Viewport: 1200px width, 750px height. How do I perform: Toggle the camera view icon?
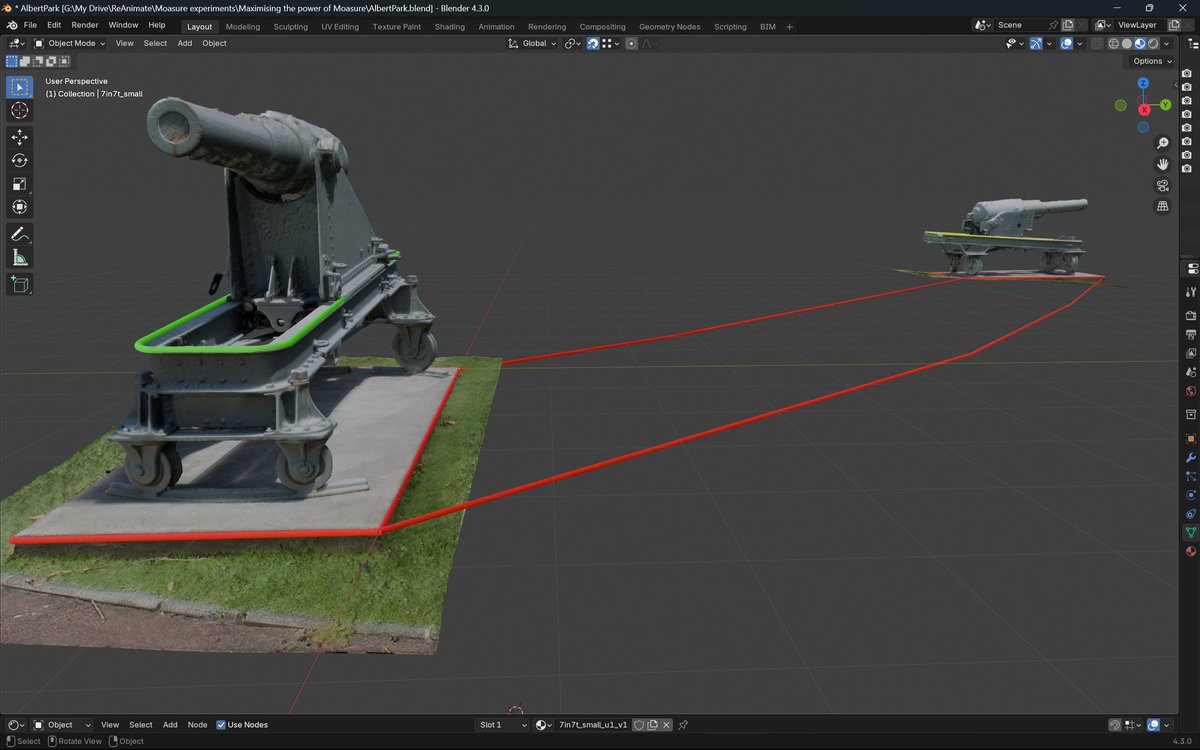(x=1162, y=185)
